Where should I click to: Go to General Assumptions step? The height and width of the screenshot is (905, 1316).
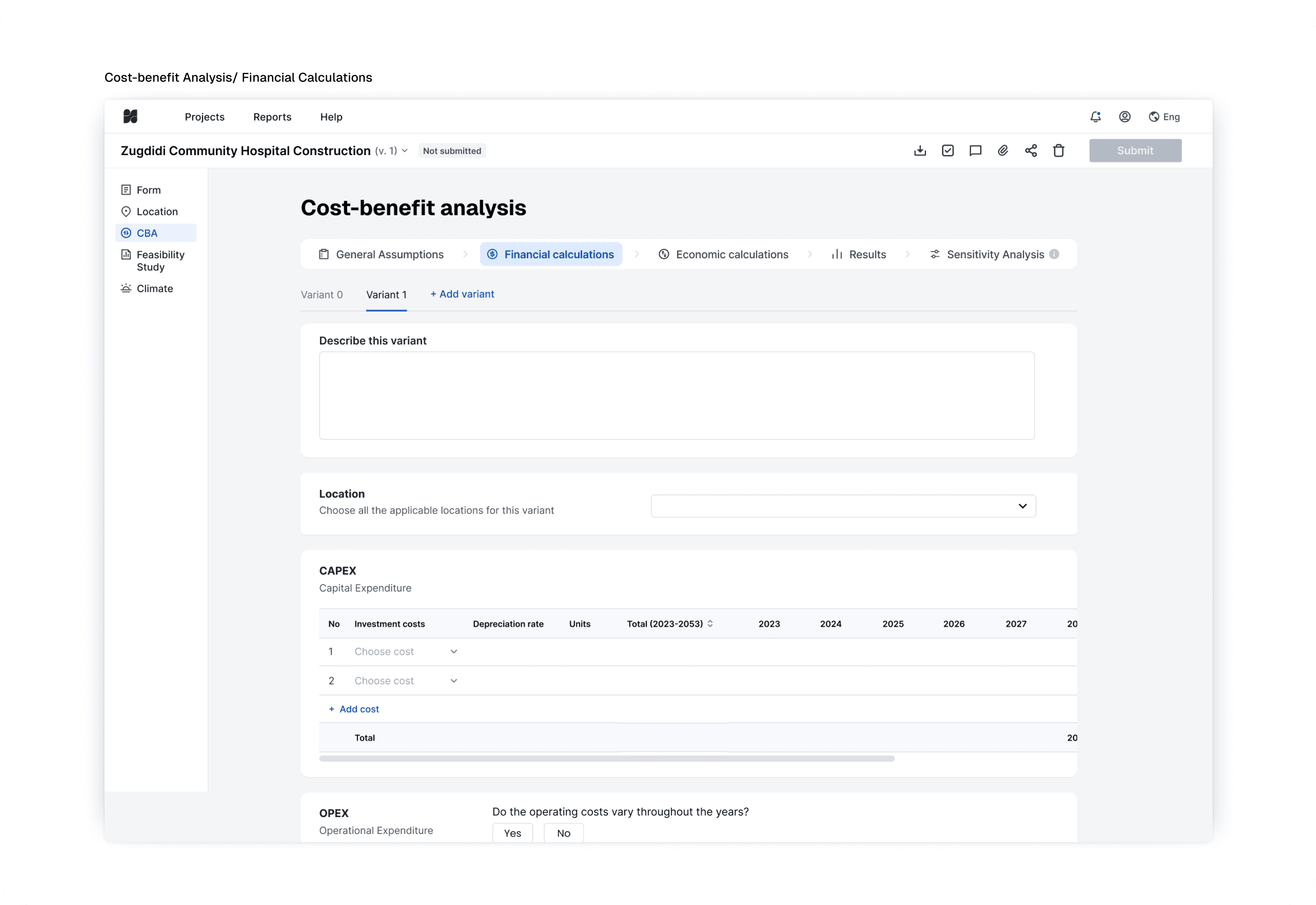point(381,254)
